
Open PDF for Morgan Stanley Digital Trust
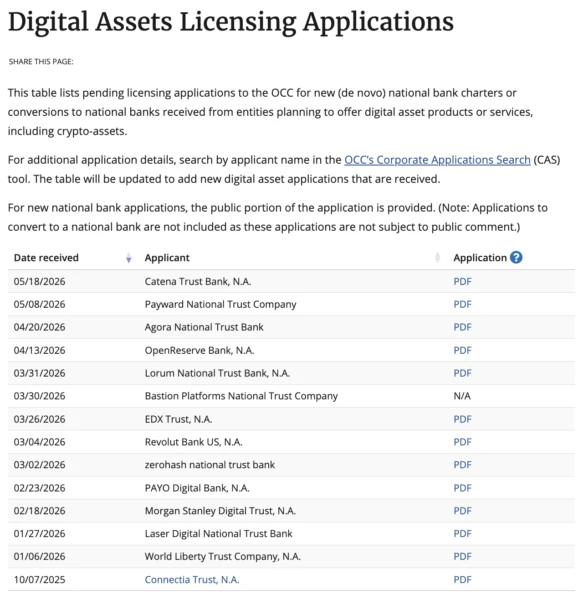click(462, 511)
